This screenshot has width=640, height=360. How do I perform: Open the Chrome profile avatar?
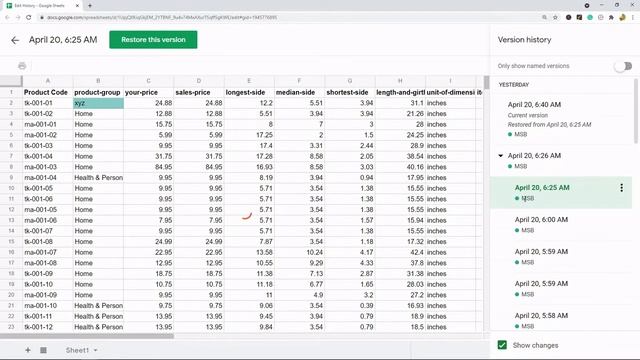(622, 18)
